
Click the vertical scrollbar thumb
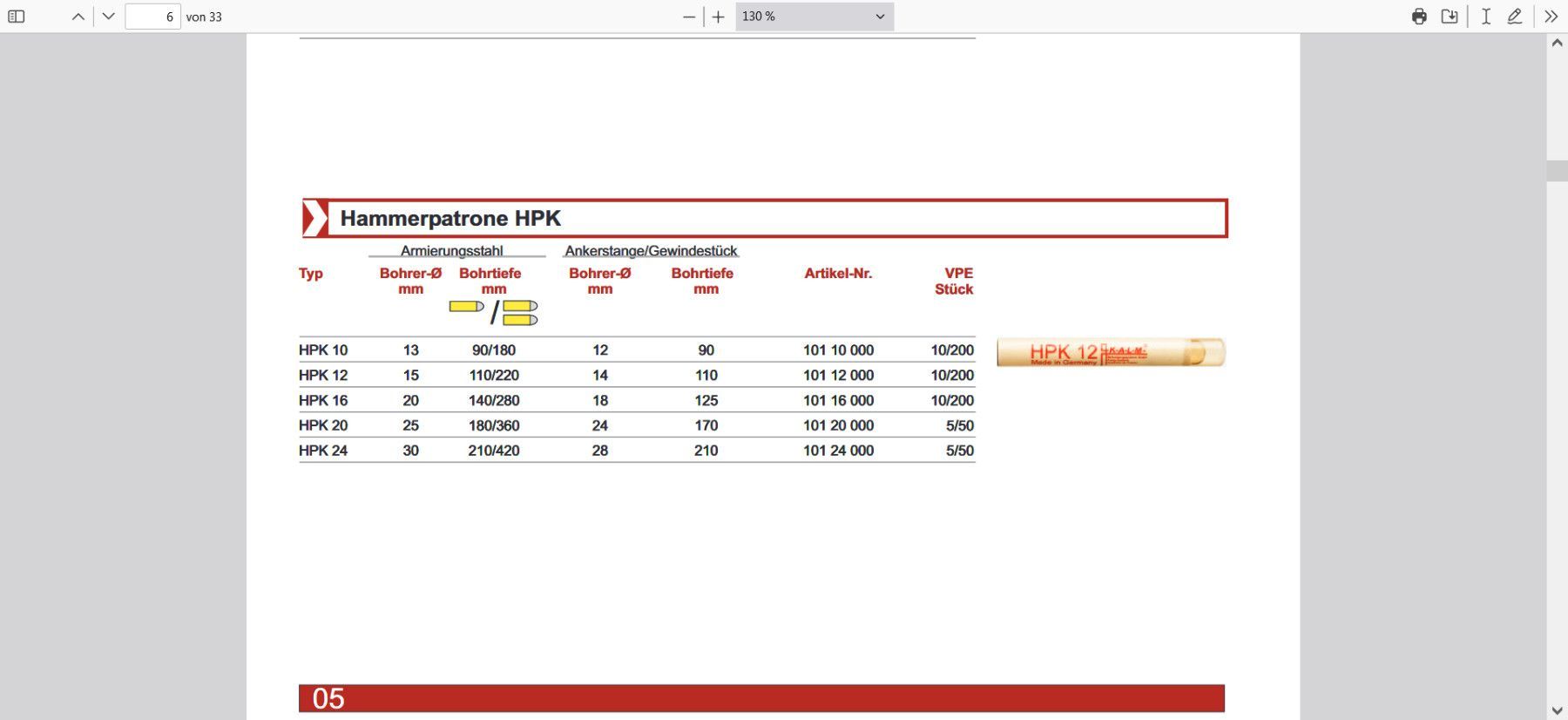pos(1557,170)
